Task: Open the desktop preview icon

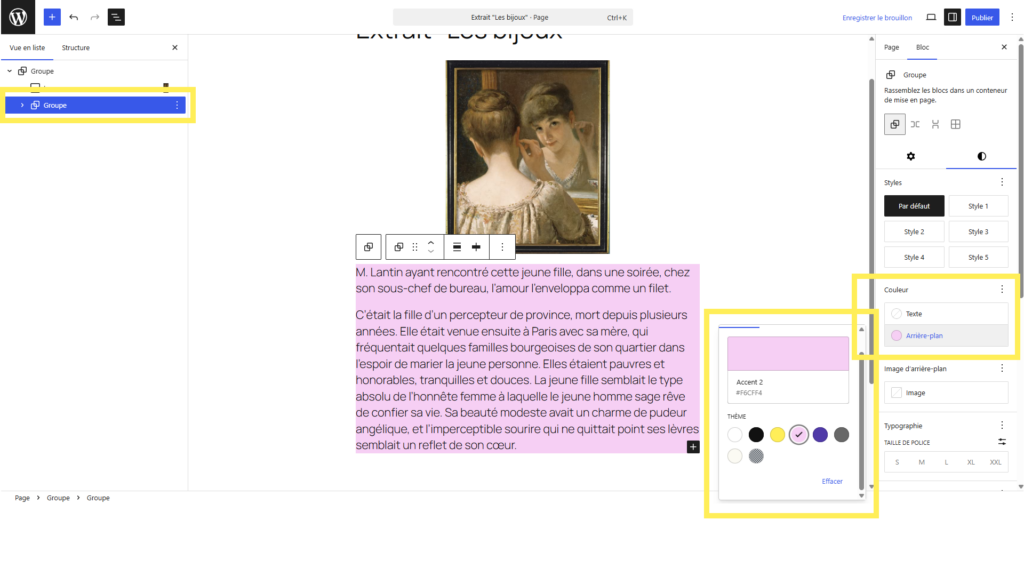Action: [x=931, y=17]
